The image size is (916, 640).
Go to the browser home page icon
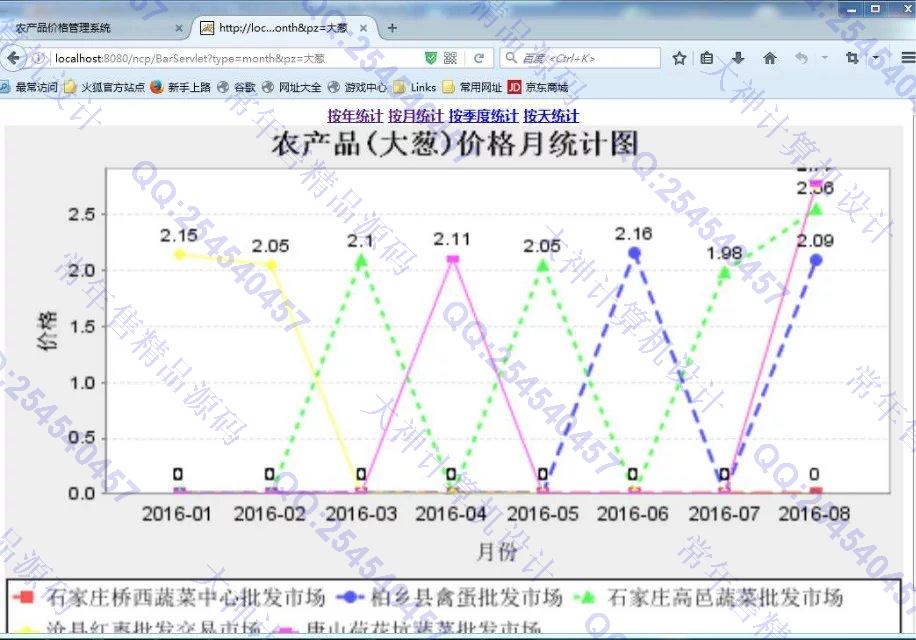770,58
